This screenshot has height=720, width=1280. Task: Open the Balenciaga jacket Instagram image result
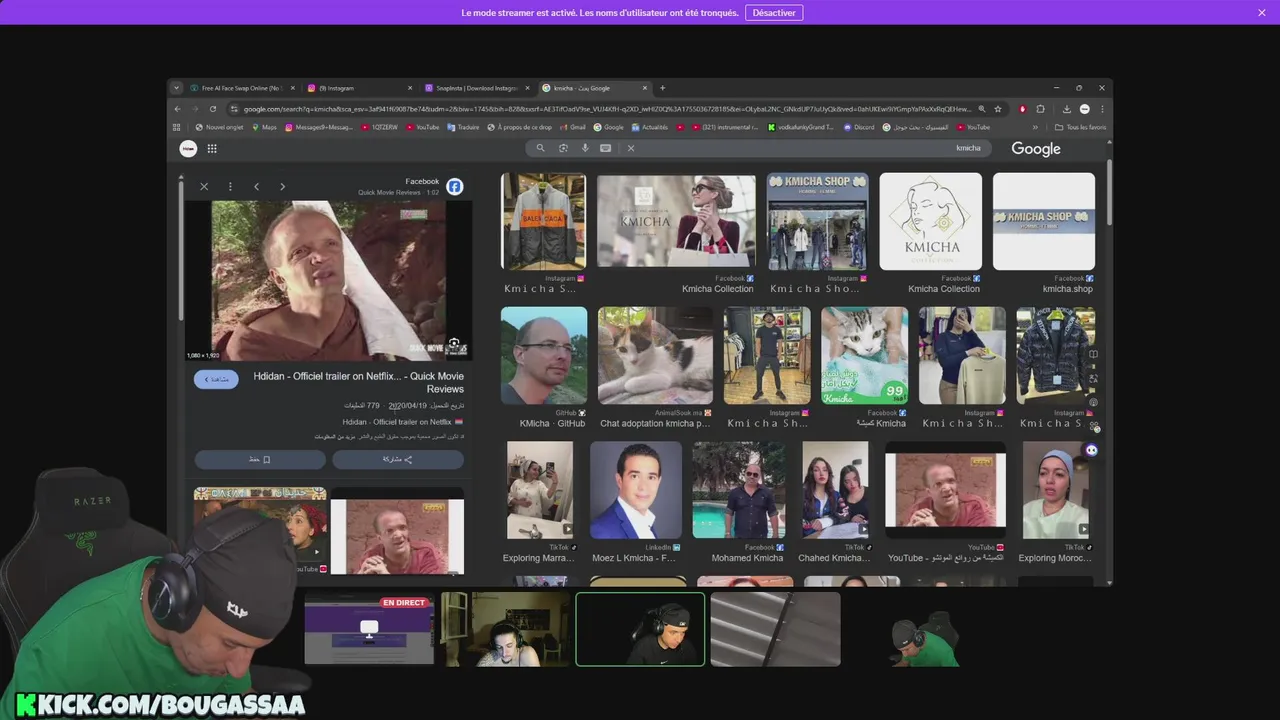tap(543, 221)
